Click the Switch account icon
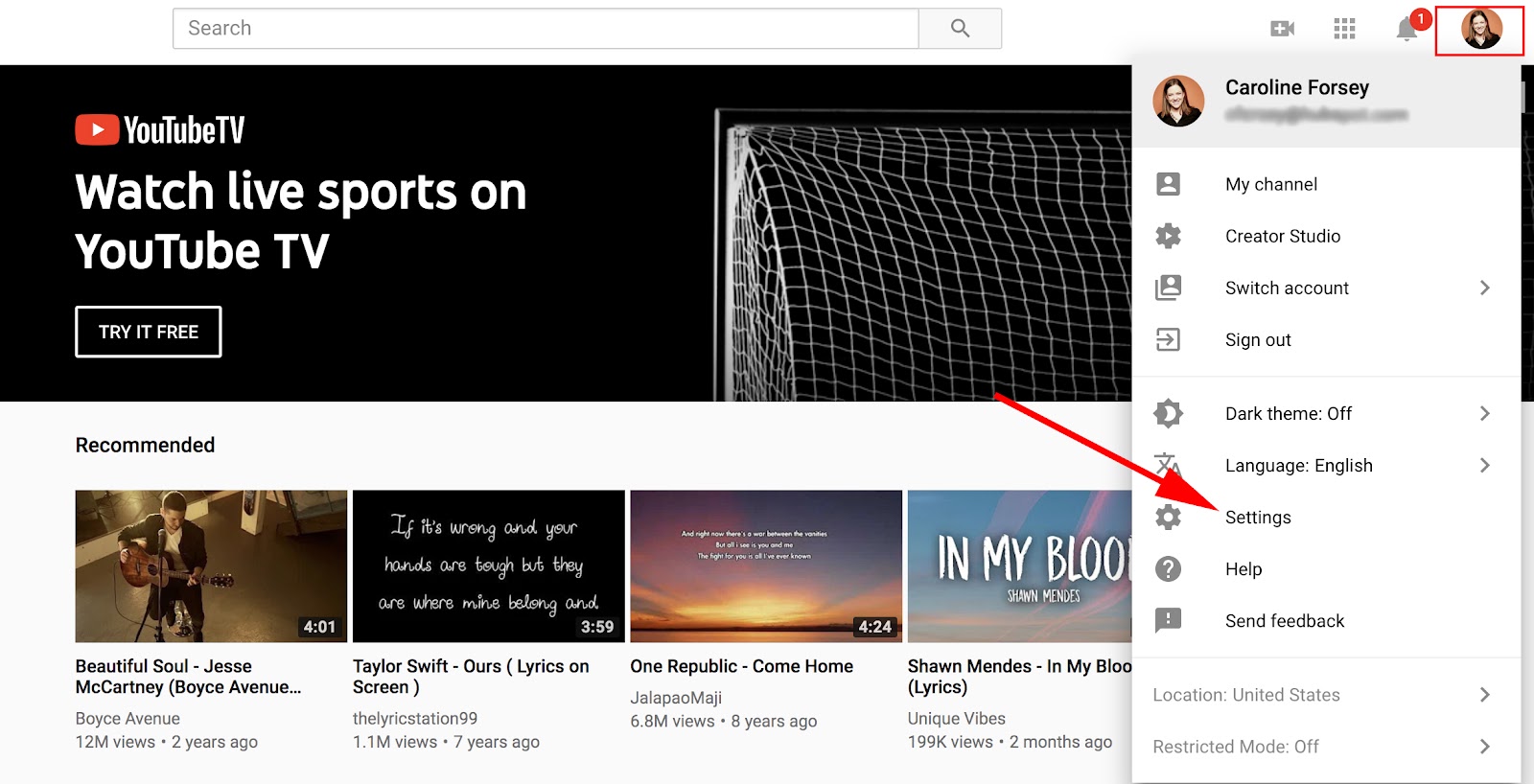The image size is (1534, 784). (x=1168, y=288)
